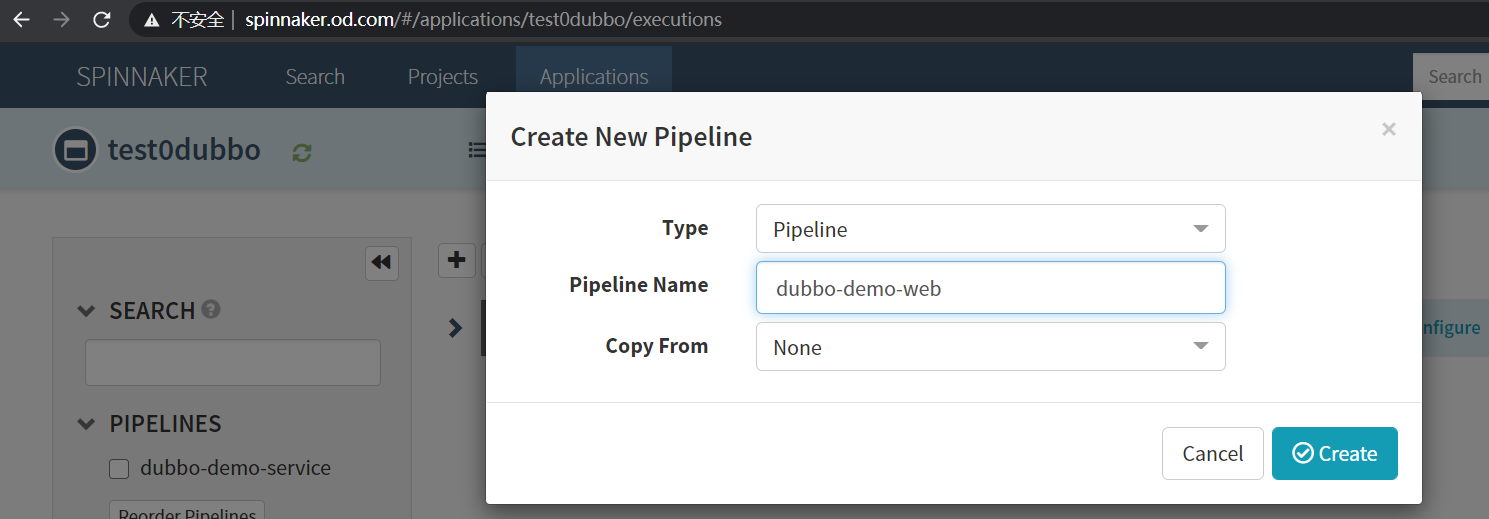This screenshot has width=1489, height=519.
Task: Collapse the PIPELINES section chevron
Action: pyautogui.click(x=87, y=424)
